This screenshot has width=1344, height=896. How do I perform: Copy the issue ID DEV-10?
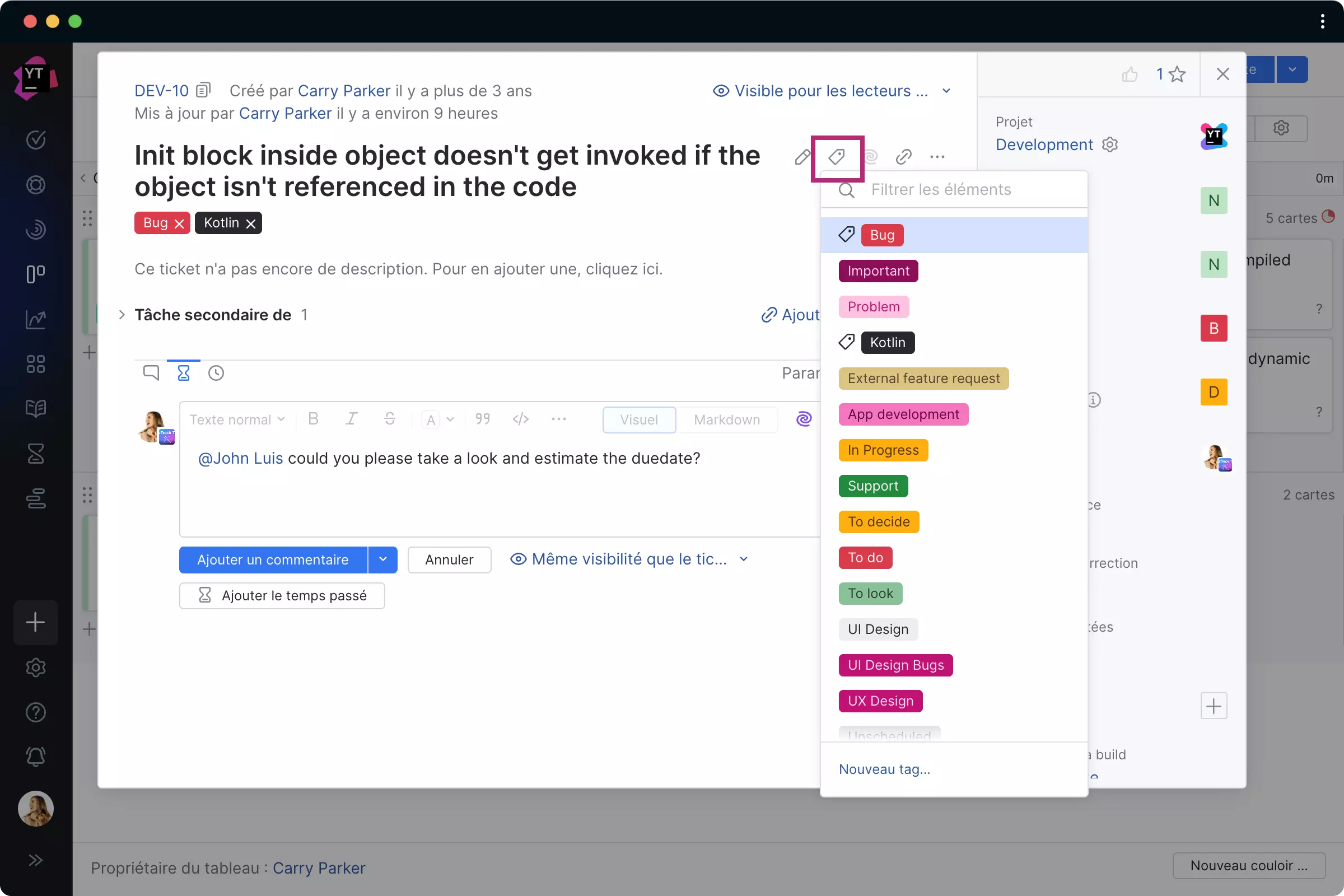[203, 90]
